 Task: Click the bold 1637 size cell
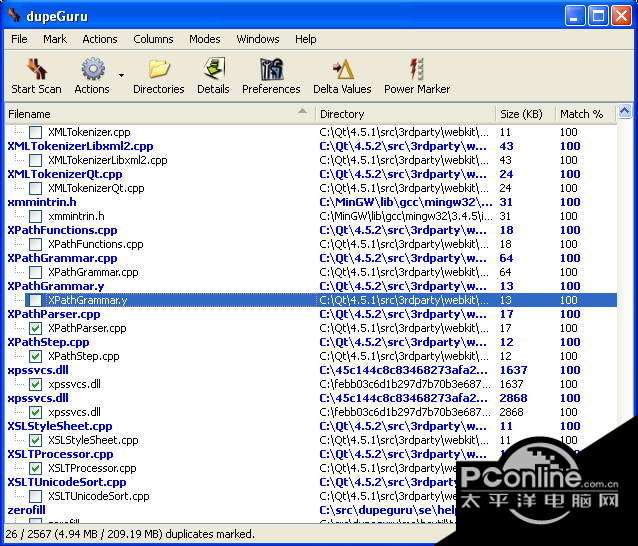513,370
